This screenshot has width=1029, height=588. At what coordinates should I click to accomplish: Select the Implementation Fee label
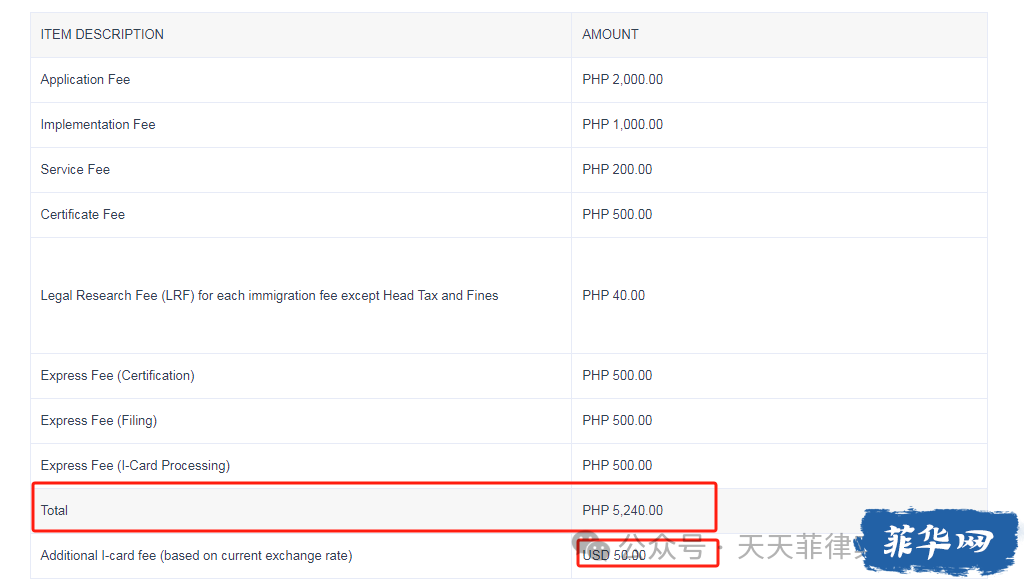click(98, 124)
